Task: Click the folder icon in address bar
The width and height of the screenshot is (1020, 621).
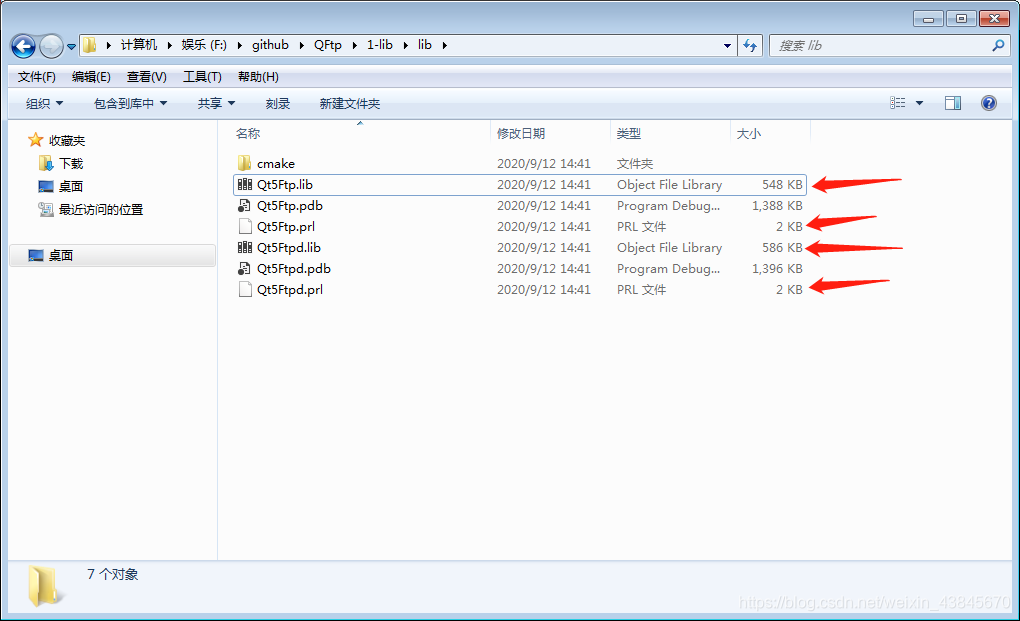Action: [x=89, y=45]
